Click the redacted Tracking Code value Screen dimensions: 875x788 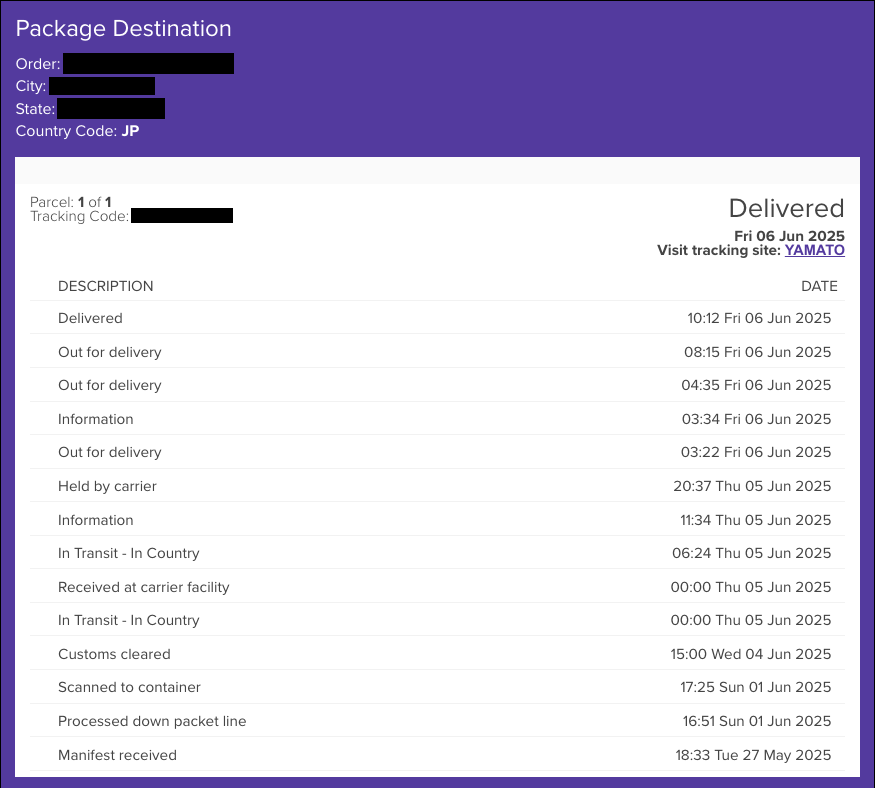tap(182, 215)
